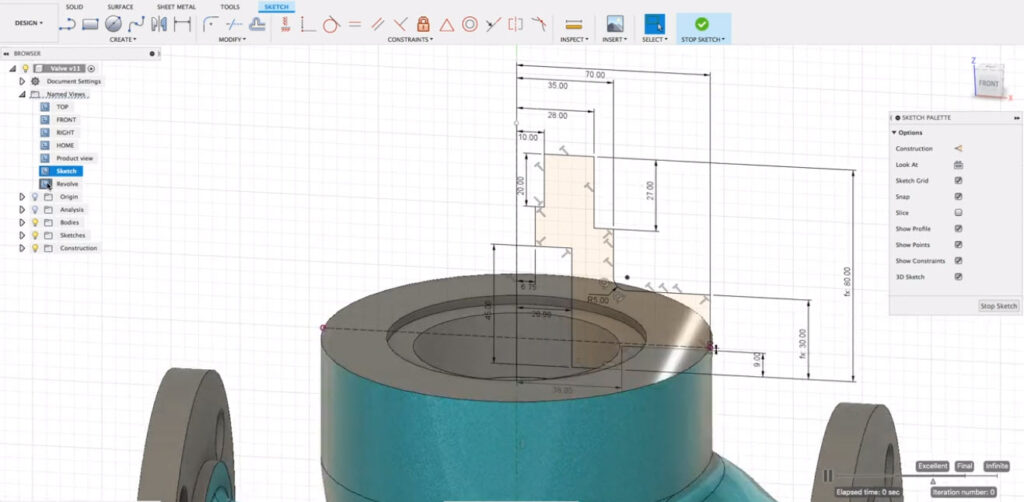Open the Design workspace dropdown
The width and height of the screenshot is (1024, 502).
coord(29,23)
